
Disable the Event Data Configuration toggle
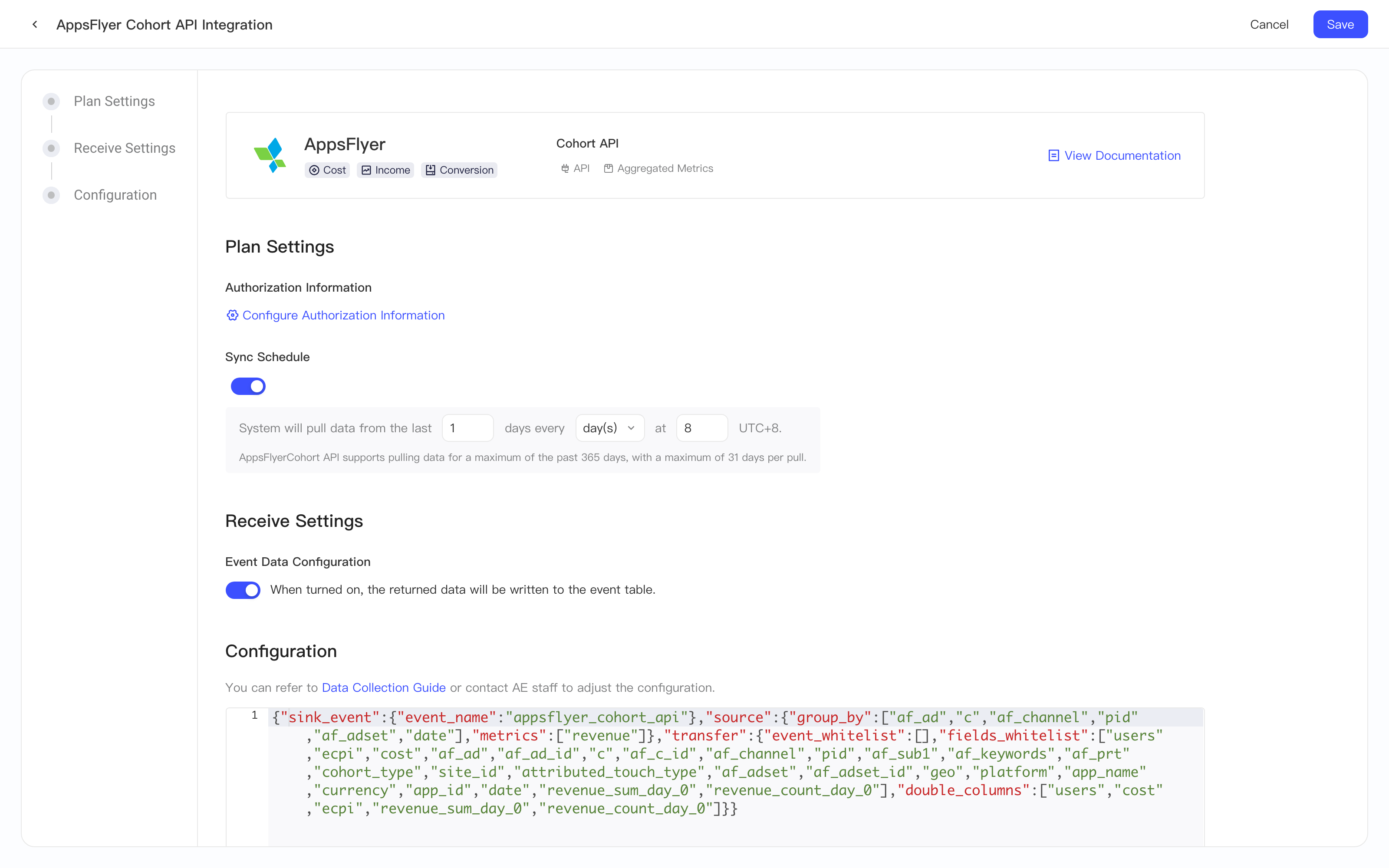(243, 589)
